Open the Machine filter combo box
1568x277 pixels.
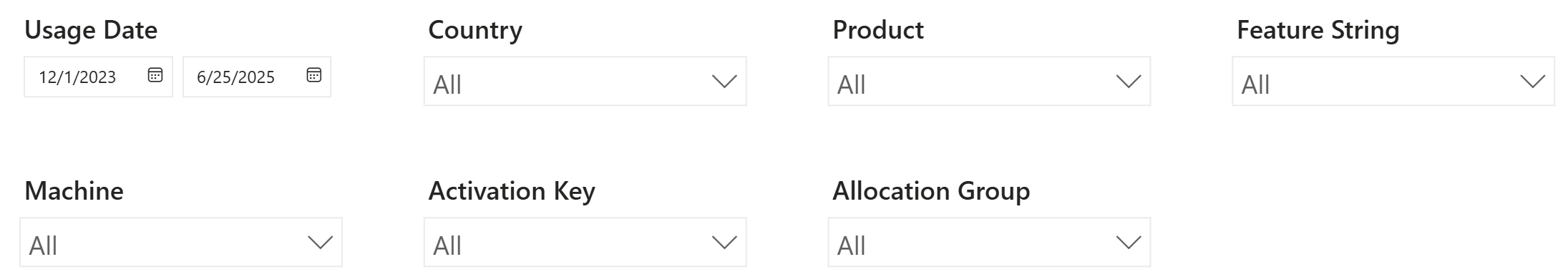[x=181, y=243]
